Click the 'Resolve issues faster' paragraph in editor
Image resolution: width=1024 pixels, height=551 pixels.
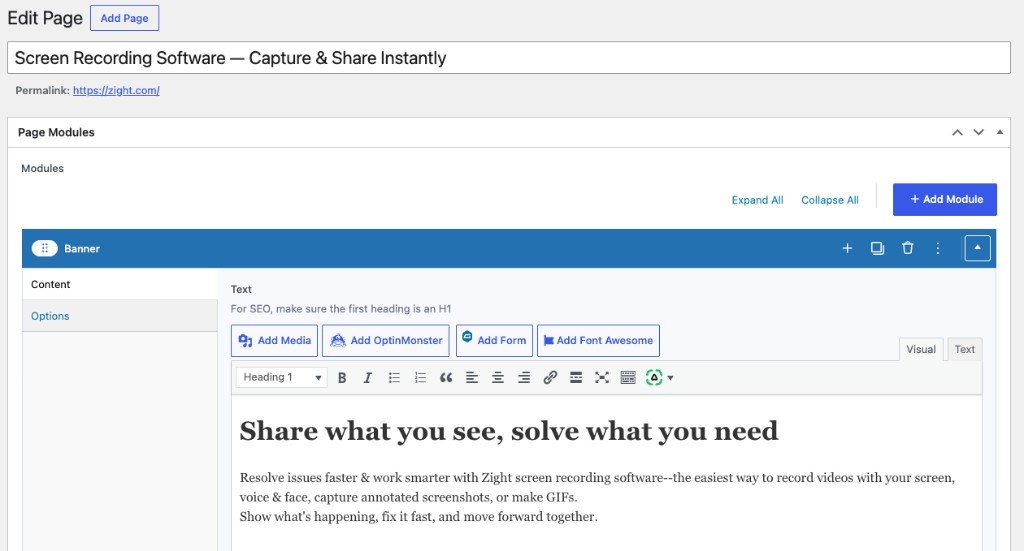(597, 487)
